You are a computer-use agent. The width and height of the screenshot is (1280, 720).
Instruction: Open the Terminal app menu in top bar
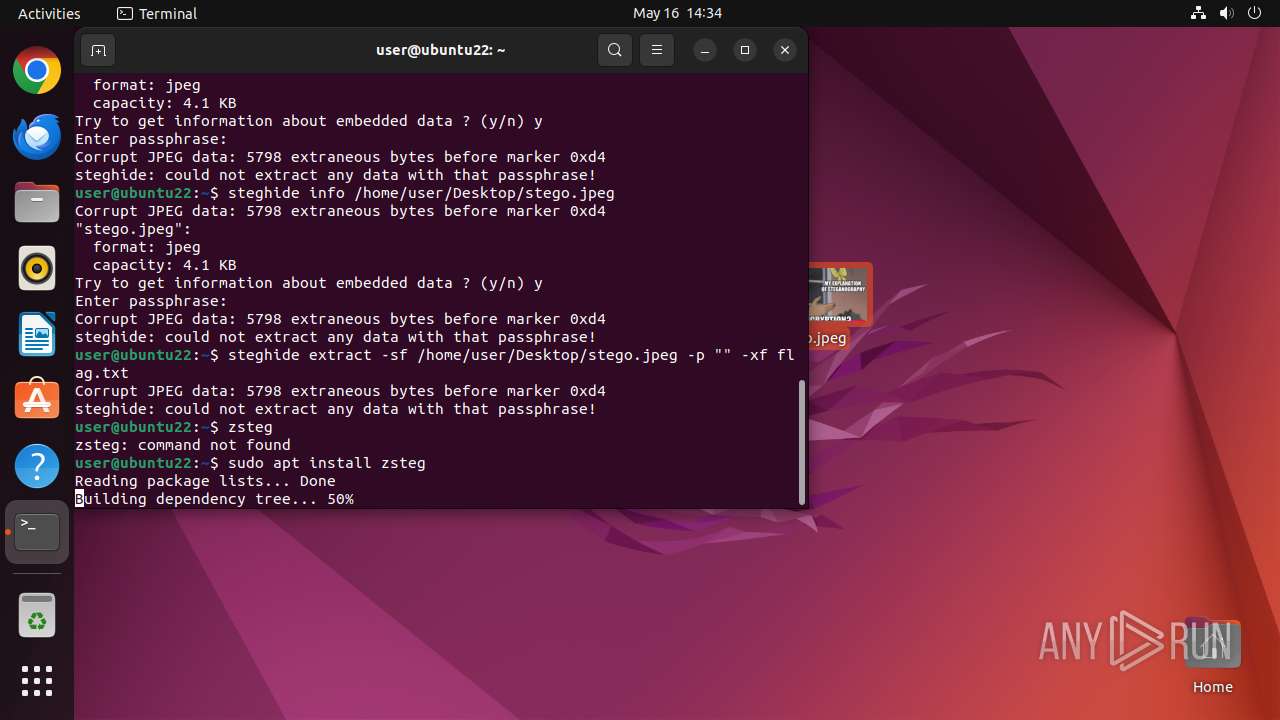pyautogui.click(x=157, y=13)
